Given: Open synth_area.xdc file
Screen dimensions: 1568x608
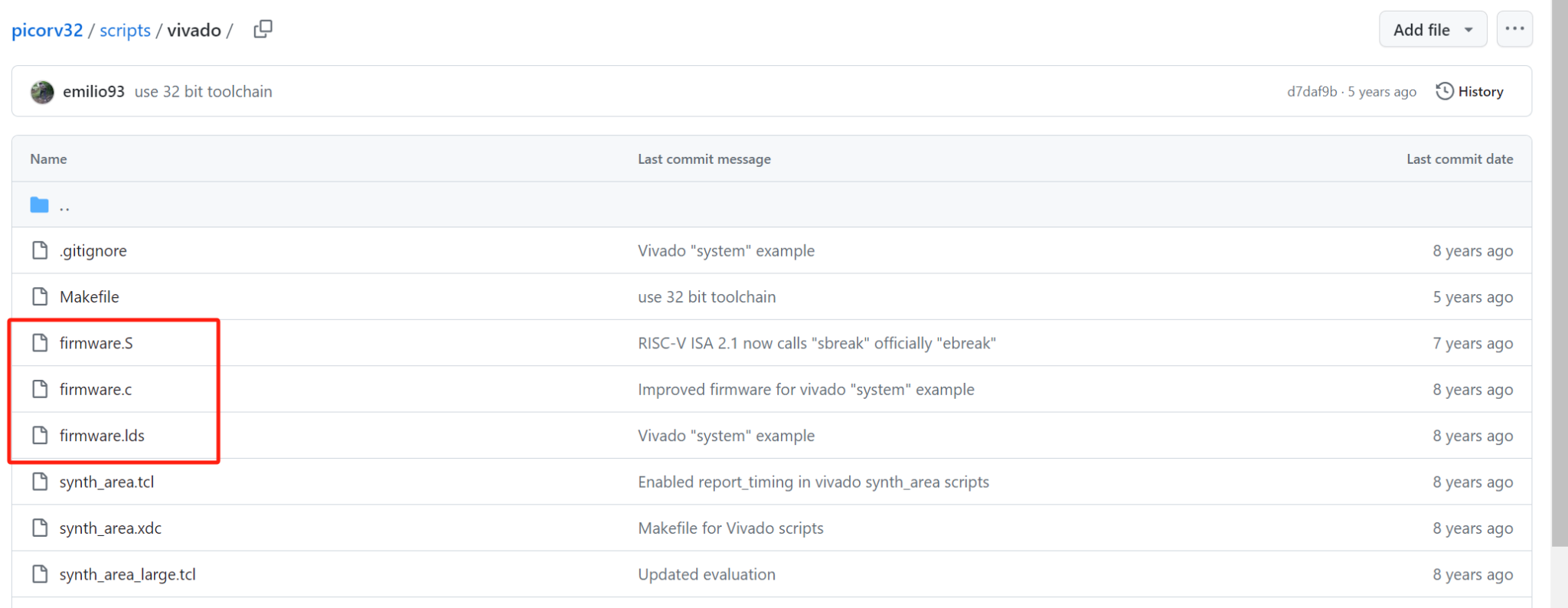Looking at the screenshot, I should click(x=110, y=528).
